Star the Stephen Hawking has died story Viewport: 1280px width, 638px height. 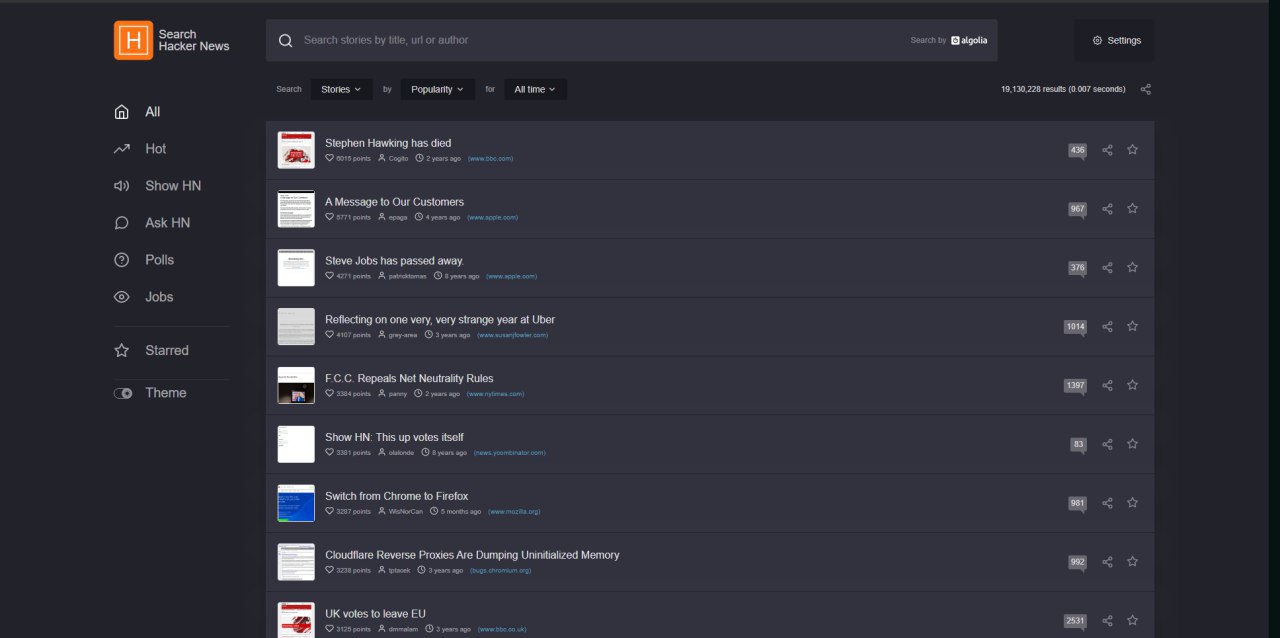click(1132, 150)
